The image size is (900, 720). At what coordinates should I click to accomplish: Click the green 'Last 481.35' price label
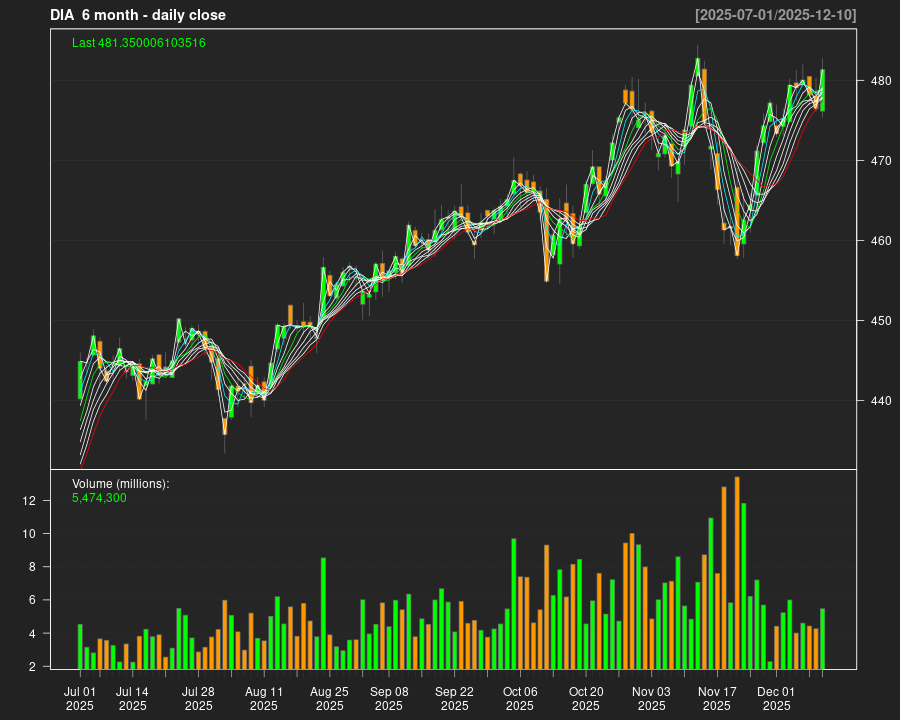(x=139, y=43)
